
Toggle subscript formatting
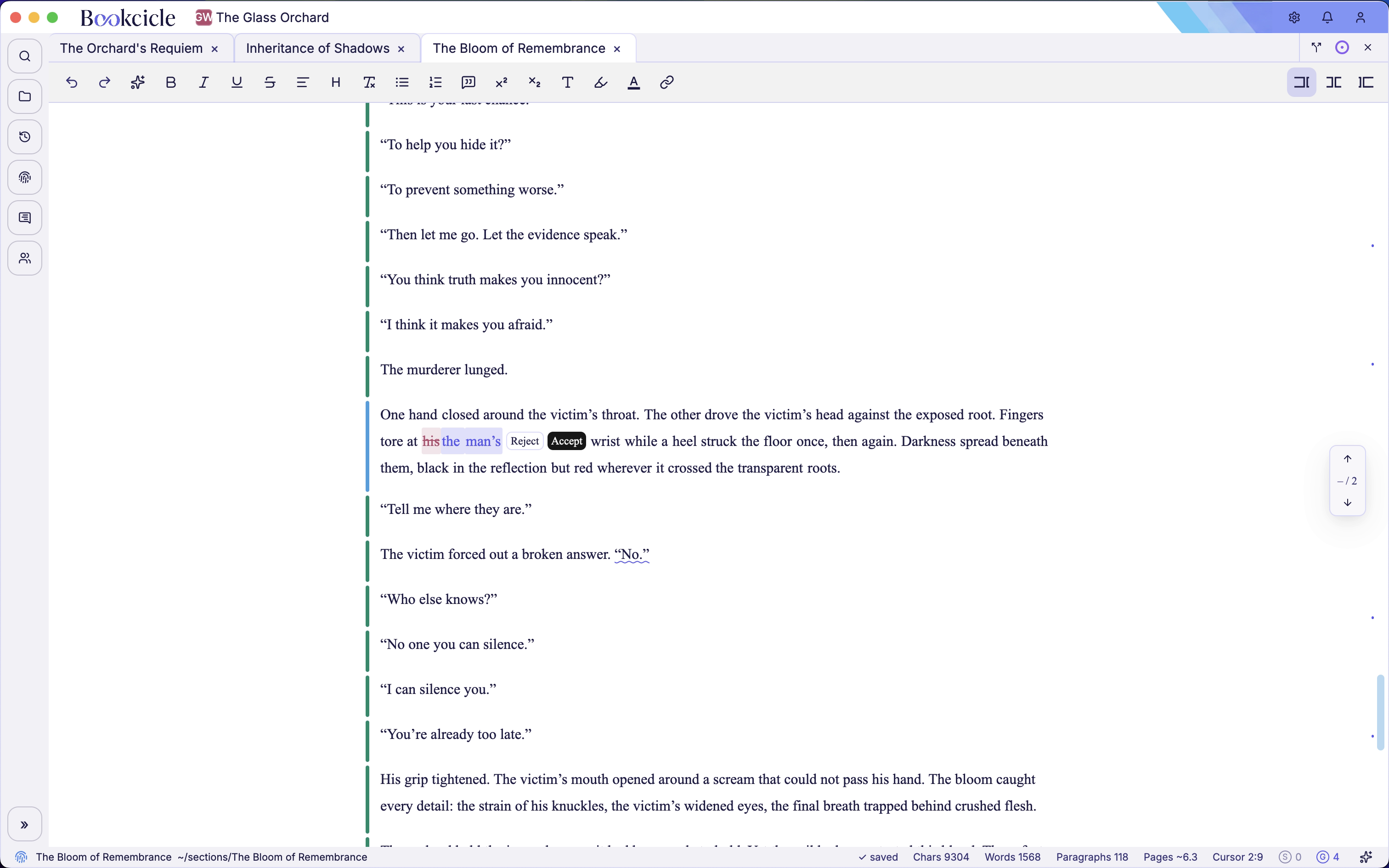point(535,83)
